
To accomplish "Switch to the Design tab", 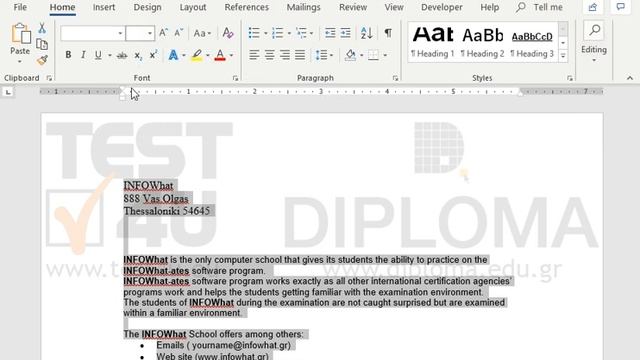I will pyautogui.click(x=147, y=7).
